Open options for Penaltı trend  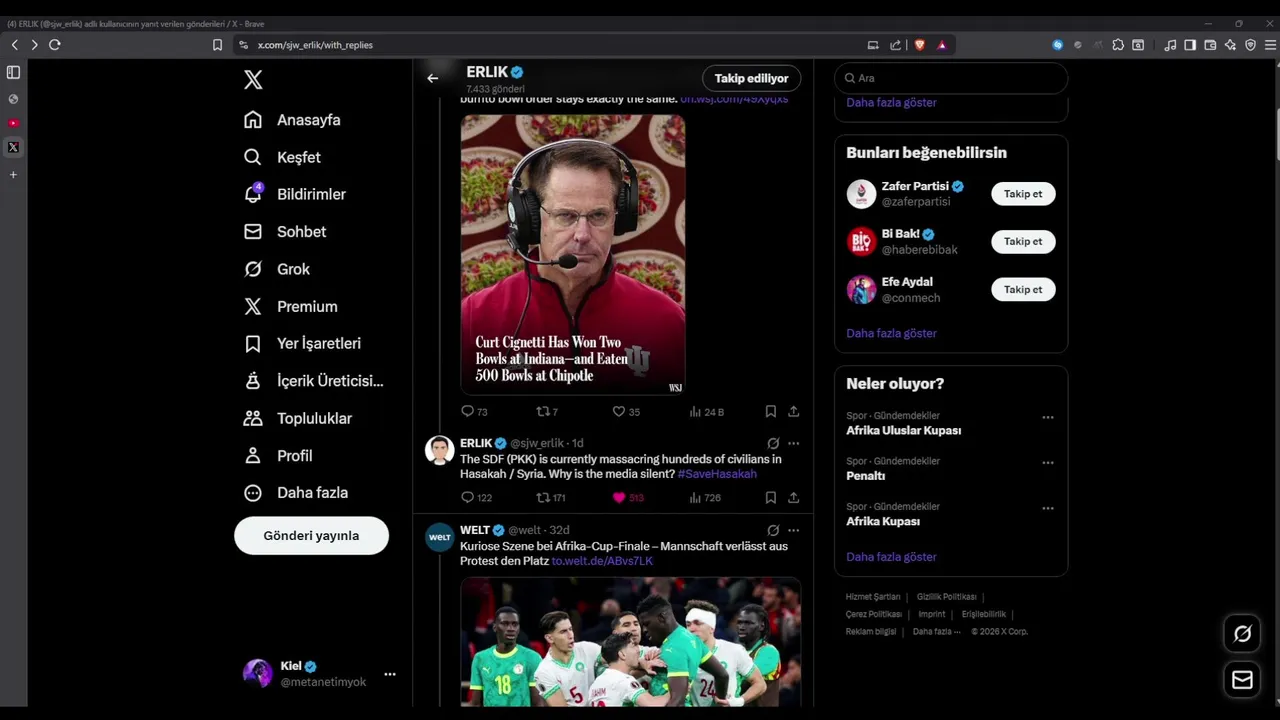pyautogui.click(x=1048, y=463)
